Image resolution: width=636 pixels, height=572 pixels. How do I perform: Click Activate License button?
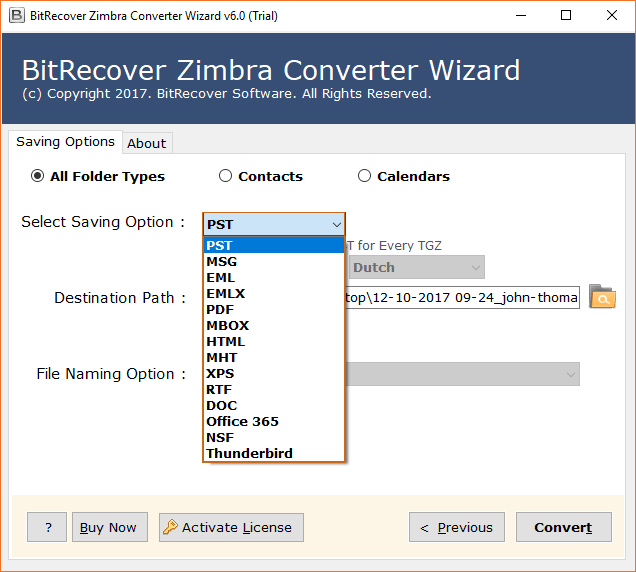[x=231, y=527]
